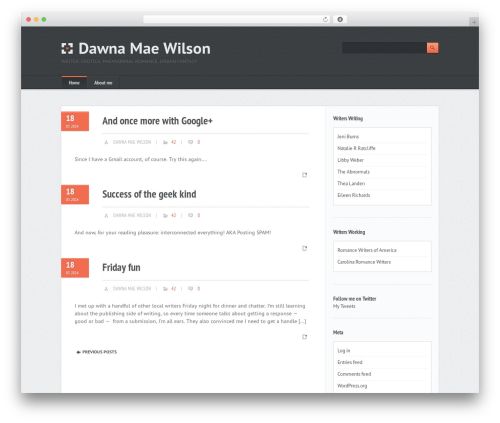Click the author icon of Google+ post
Viewport: 500px width, 423px height.
pyautogui.click(x=106, y=142)
